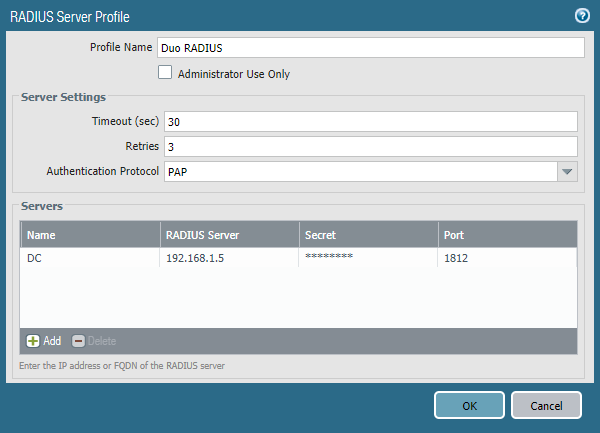The width and height of the screenshot is (600, 433).
Task: Click the masked secret asterisks link
Action: coord(329,258)
